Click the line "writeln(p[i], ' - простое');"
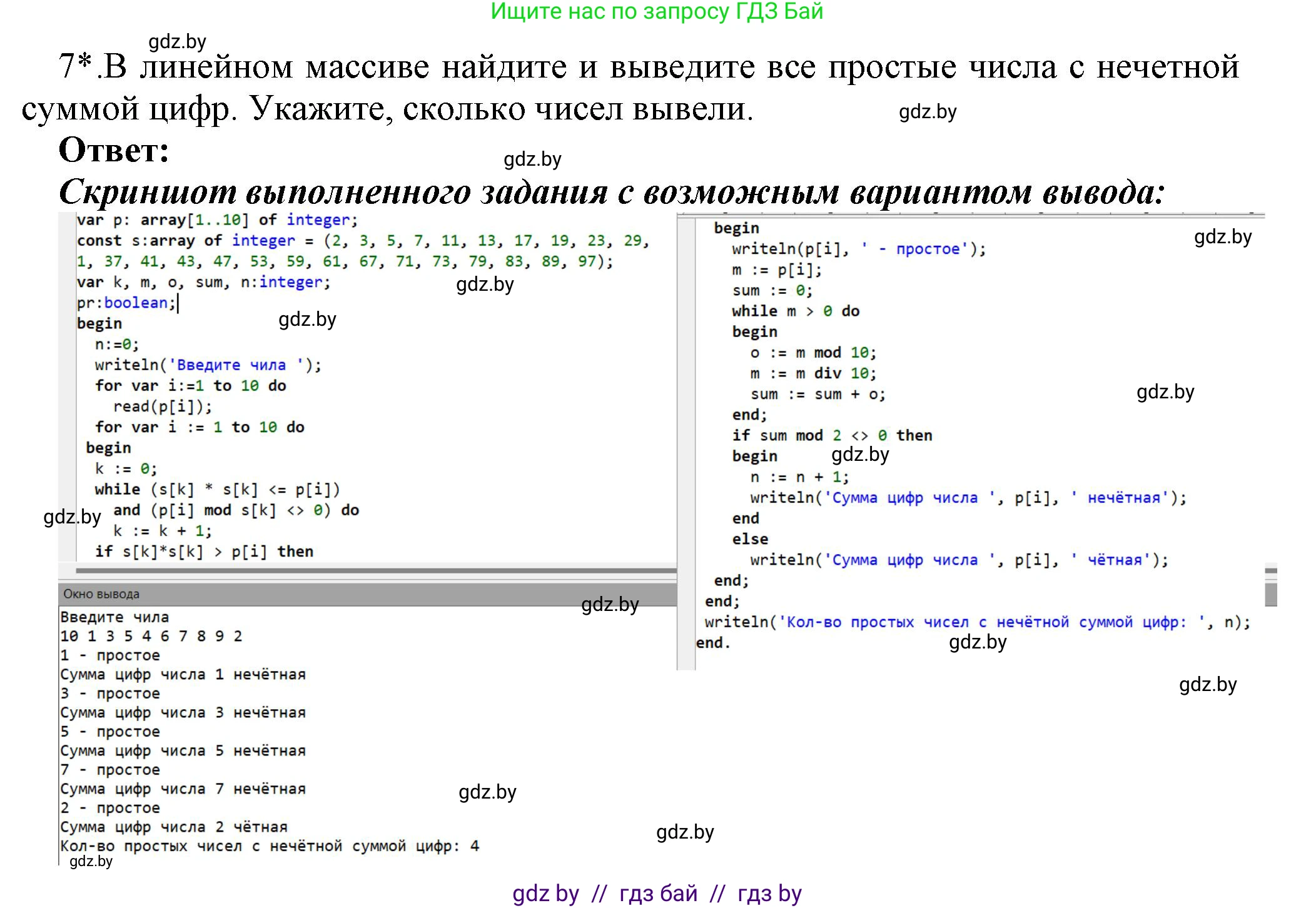This screenshot has width=1316, height=908. pos(857,248)
